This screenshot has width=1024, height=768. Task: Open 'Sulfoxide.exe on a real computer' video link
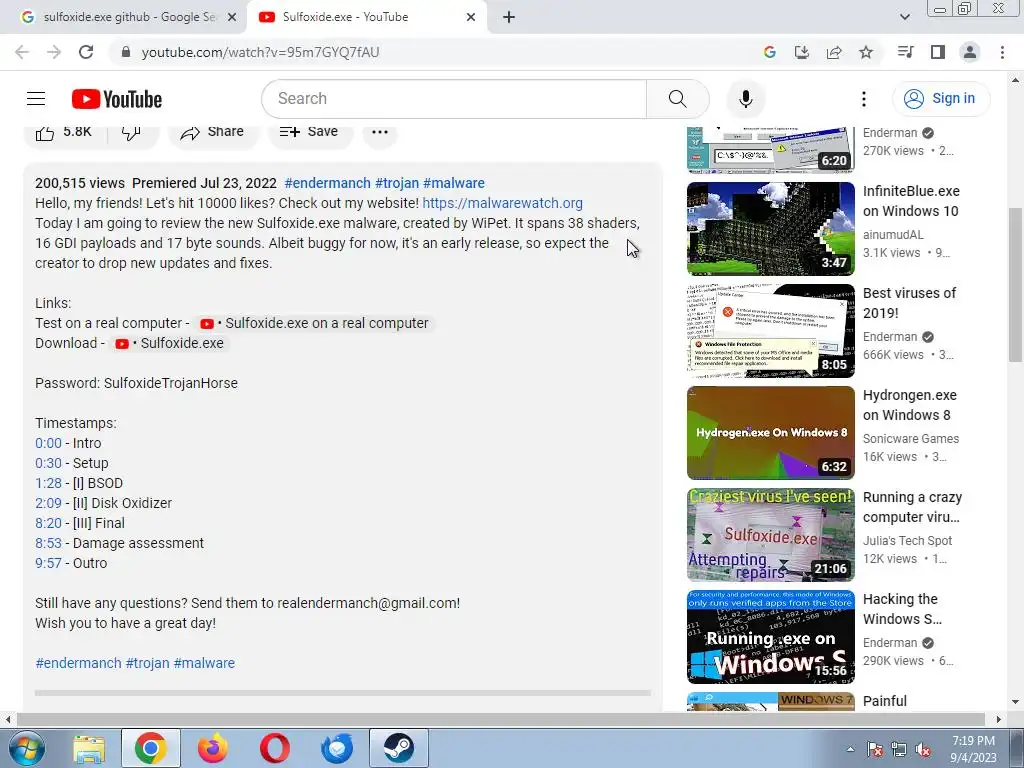(315, 323)
